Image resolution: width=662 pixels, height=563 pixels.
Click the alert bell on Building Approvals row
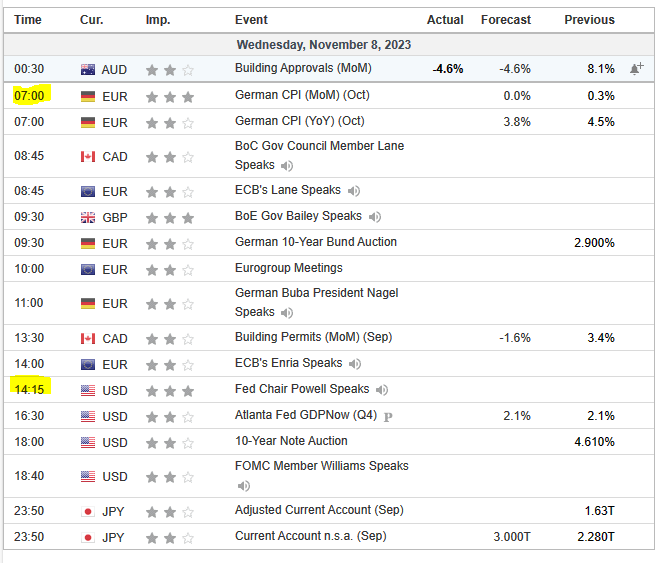coord(636,69)
